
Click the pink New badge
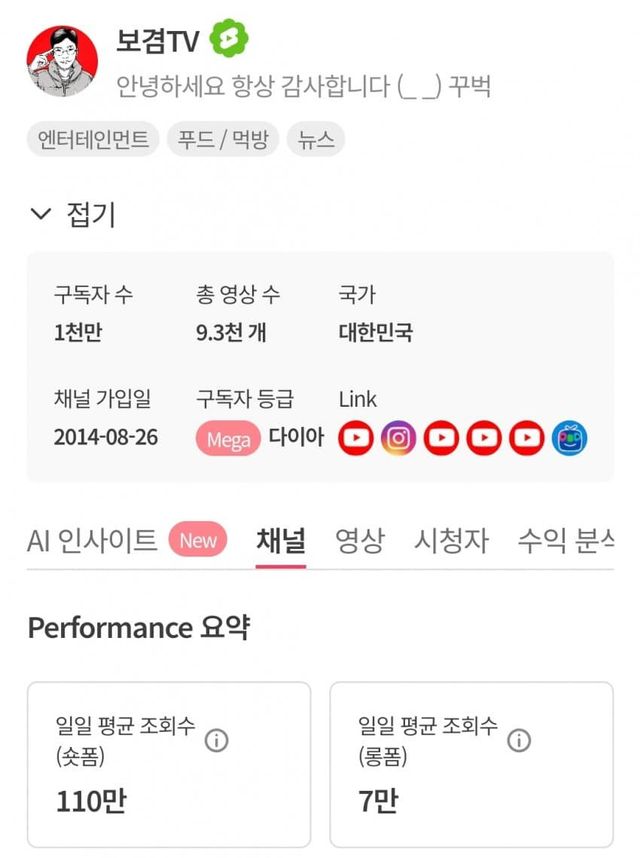[198, 541]
